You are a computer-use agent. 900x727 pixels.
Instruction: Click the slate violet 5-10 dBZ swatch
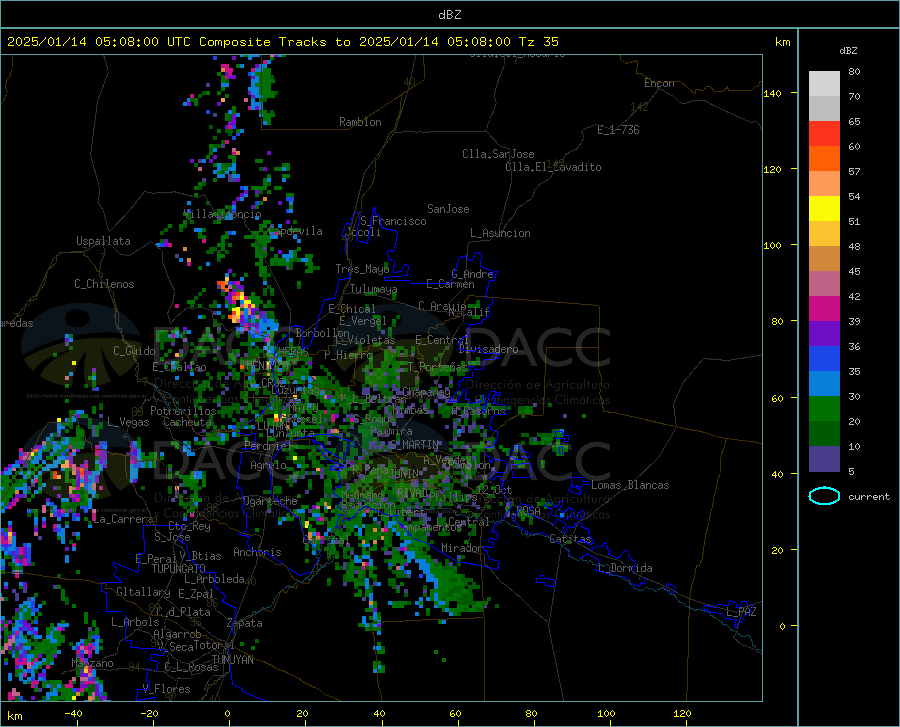(x=824, y=459)
